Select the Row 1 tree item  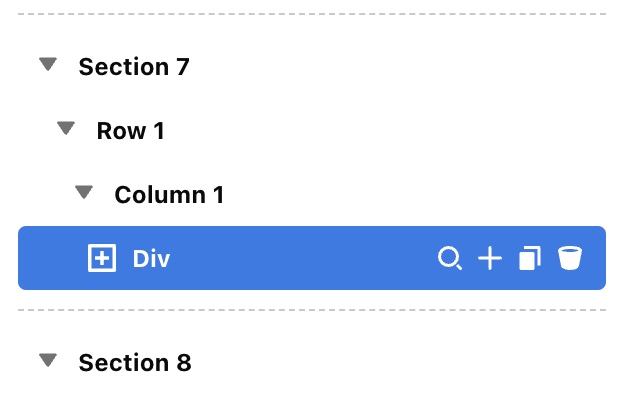[130, 131]
